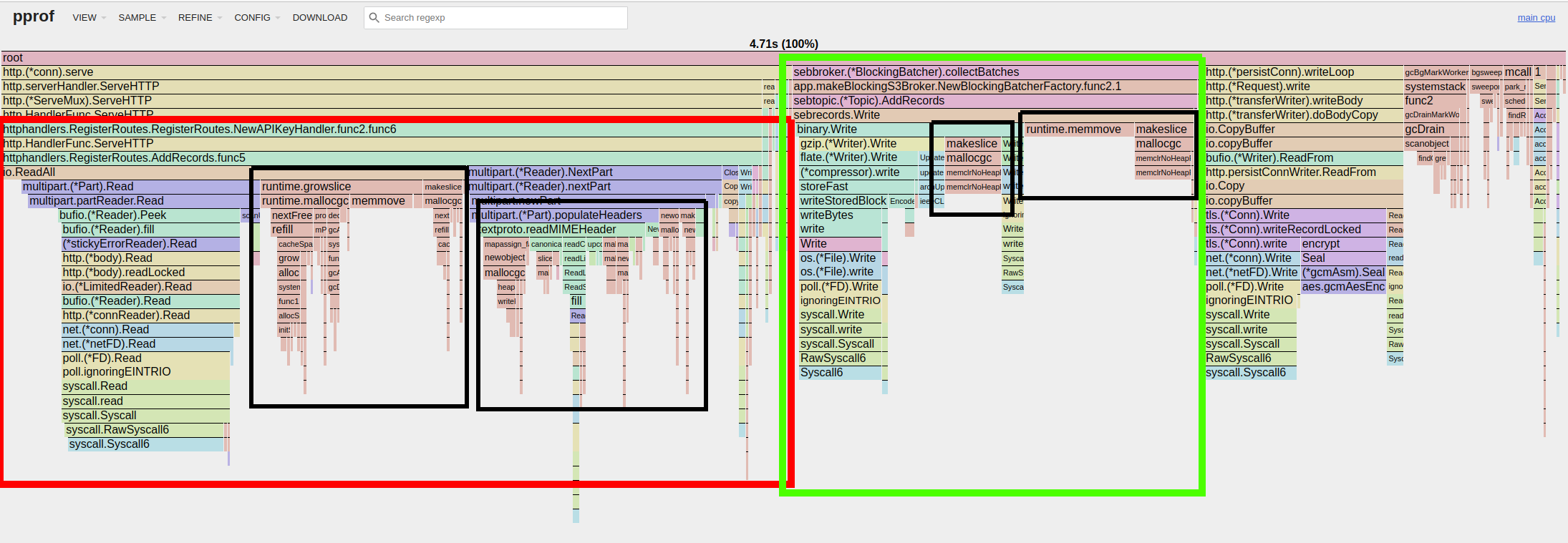Screen dimensions: 1568x543
Task: Select os.(*File).Write frame
Action: 841,258
